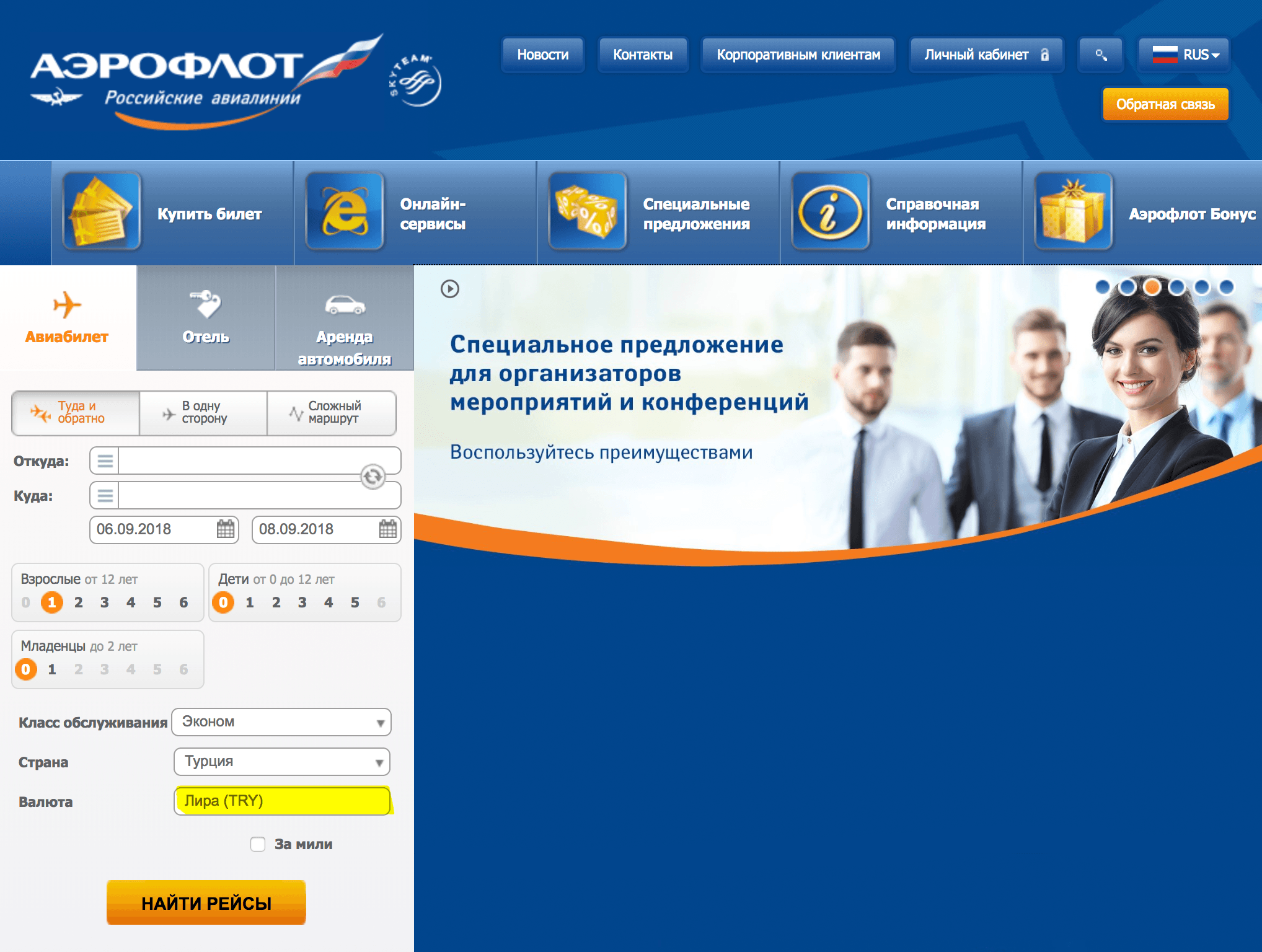Click the orange Обратная связь button
1262x952 pixels.
pos(1165,104)
